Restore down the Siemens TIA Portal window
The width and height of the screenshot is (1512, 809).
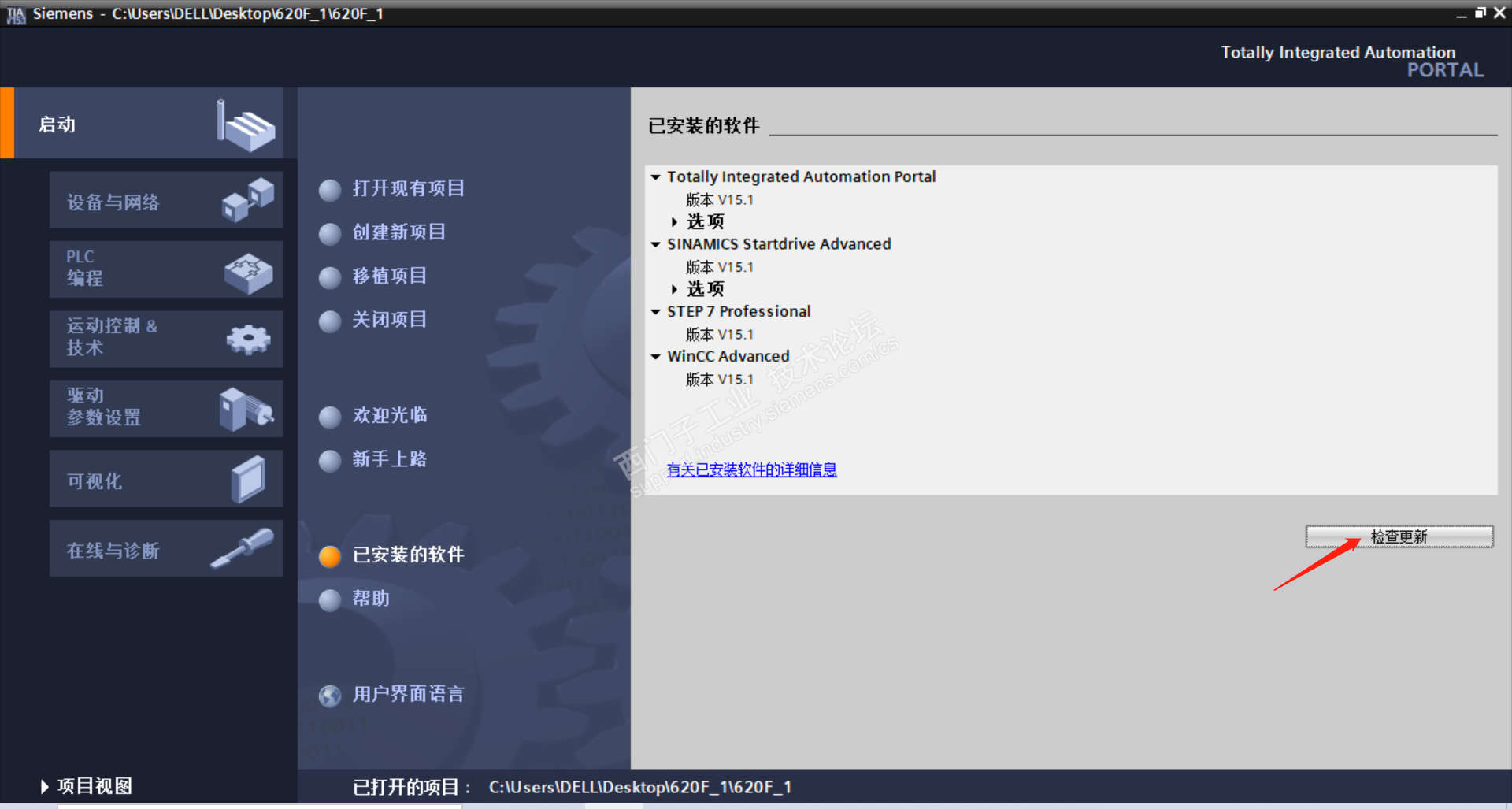click(x=1480, y=13)
